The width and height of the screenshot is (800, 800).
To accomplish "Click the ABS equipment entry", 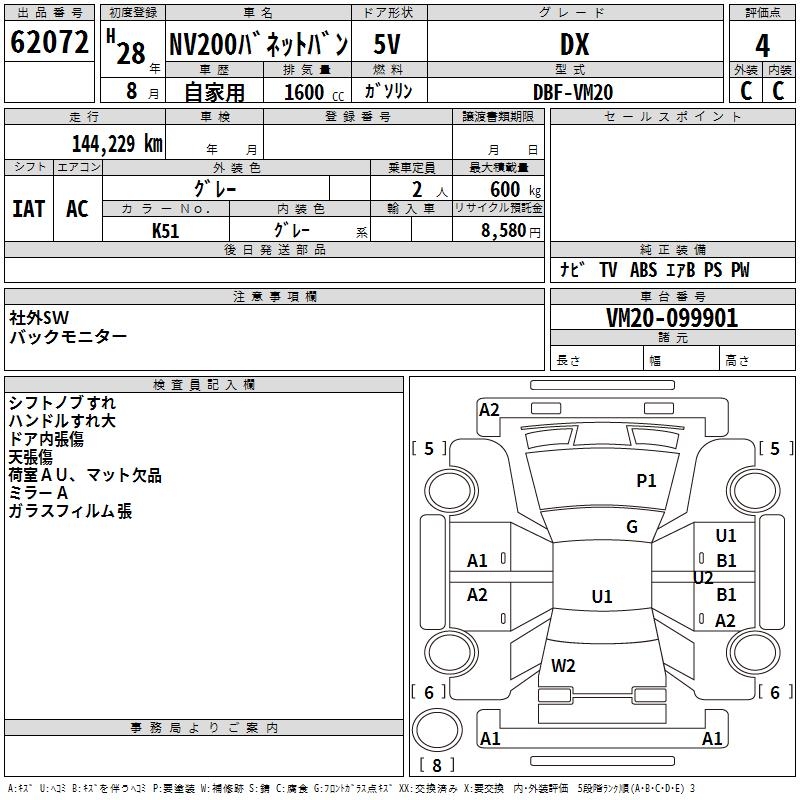I will (643, 270).
